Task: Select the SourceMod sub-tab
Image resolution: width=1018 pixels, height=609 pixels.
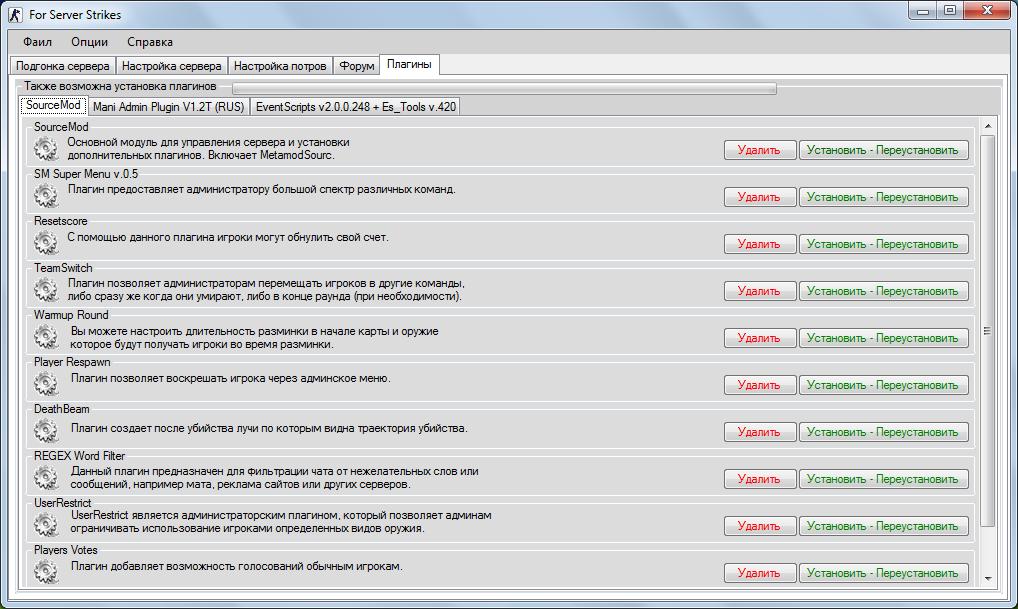Action: coord(53,105)
